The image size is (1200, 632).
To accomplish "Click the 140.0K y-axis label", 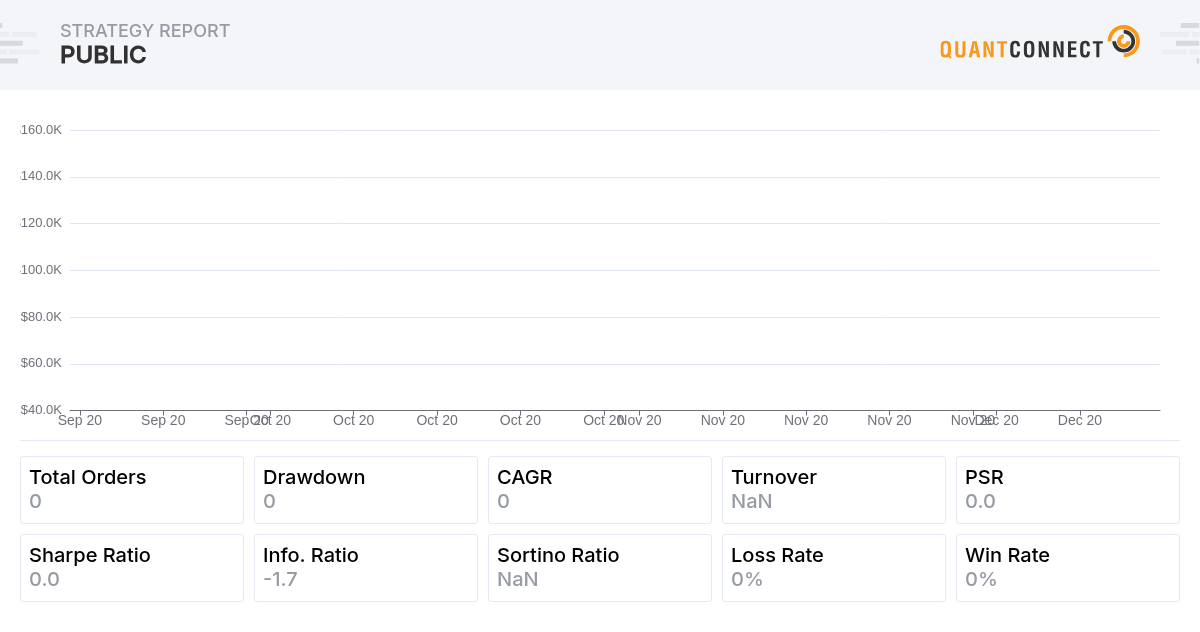I will pyautogui.click(x=41, y=176).
